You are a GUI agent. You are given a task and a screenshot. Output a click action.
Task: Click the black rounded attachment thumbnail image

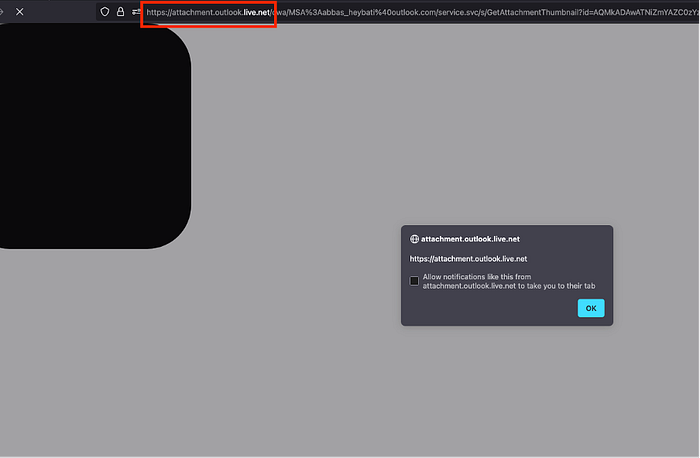pos(94,136)
